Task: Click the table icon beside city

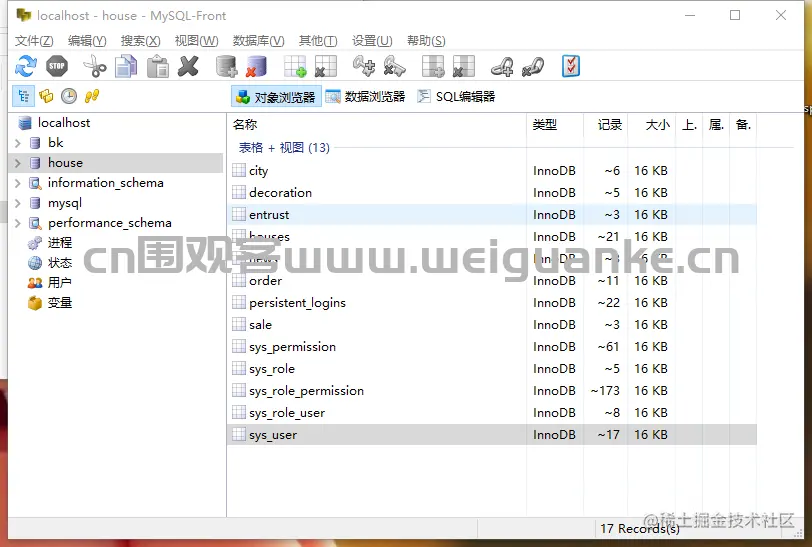Action: pyautogui.click(x=239, y=170)
